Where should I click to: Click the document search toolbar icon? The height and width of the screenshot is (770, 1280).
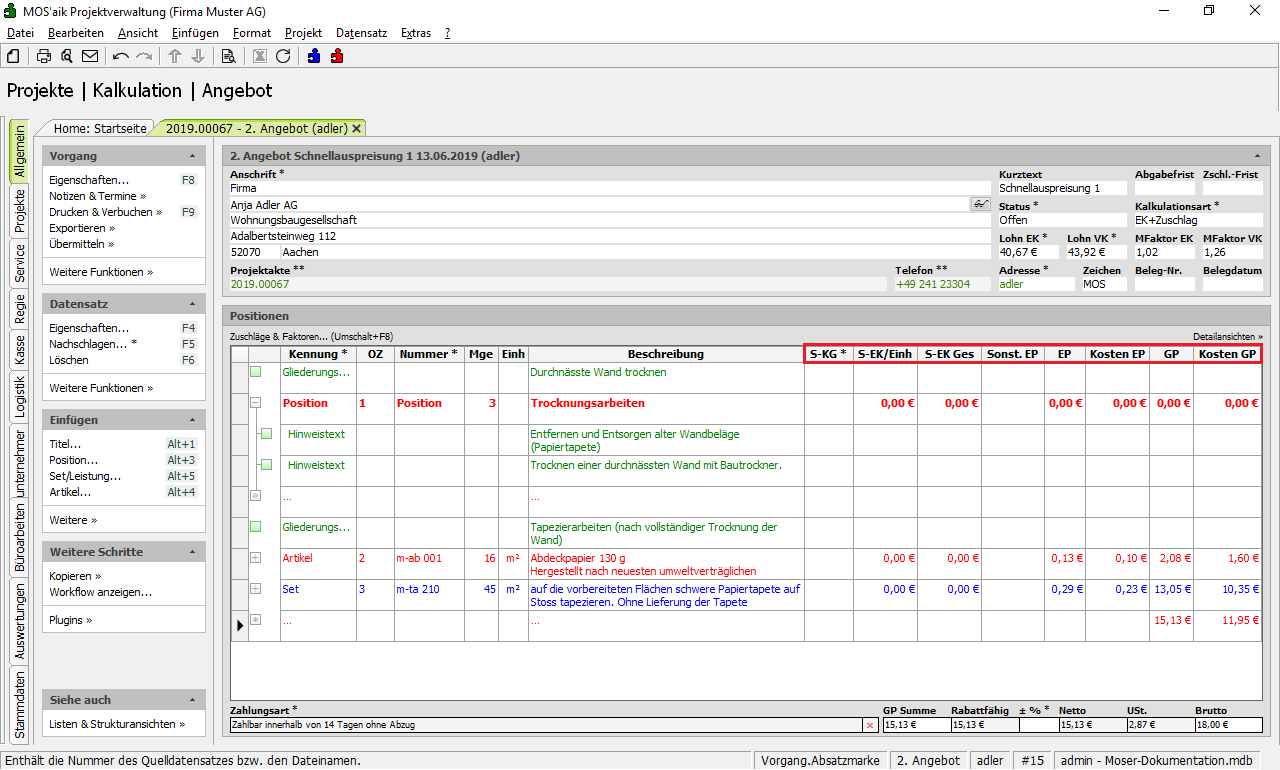point(228,56)
